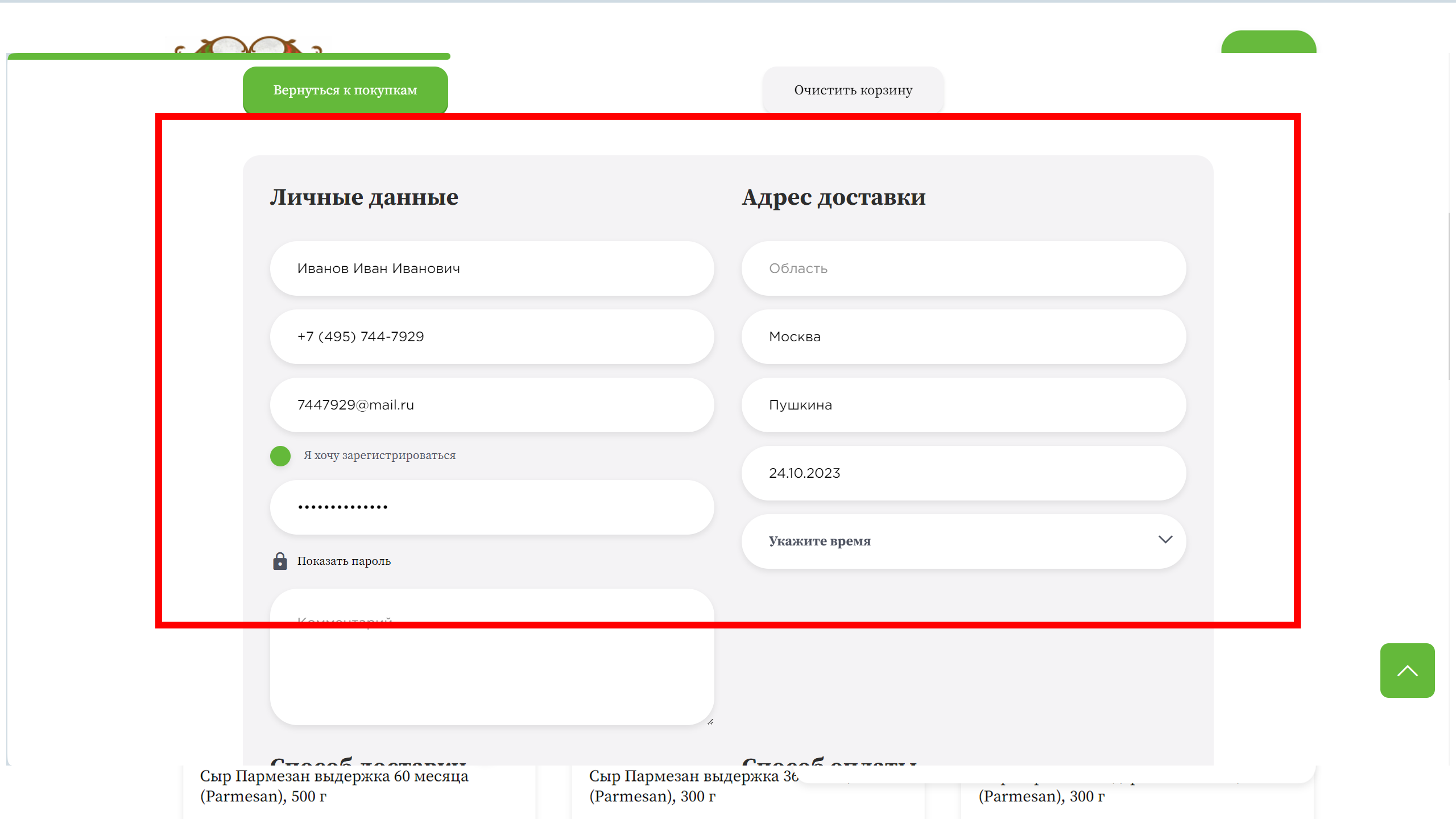The width and height of the screenshot is (1456, 819).
Task: Click the street field containing Пушкина
Action: 963,405
